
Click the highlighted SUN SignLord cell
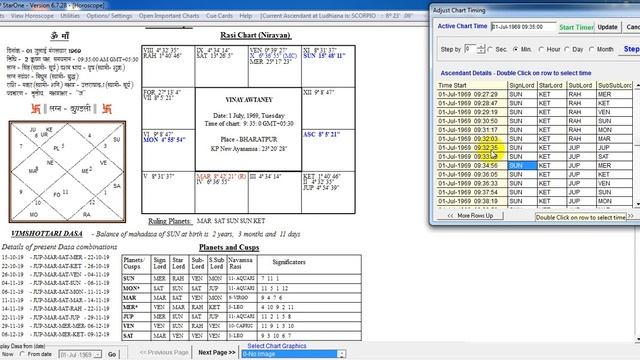522,166
